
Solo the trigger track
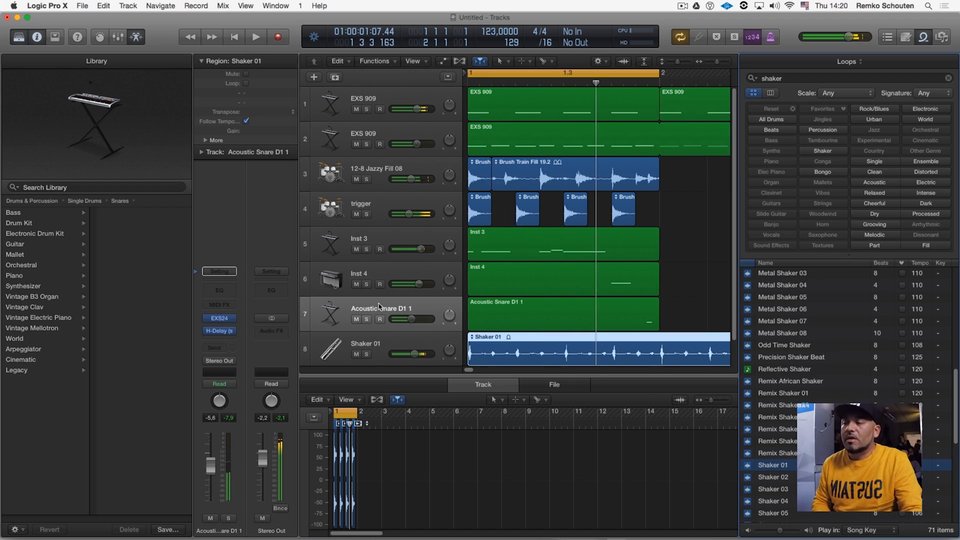(367, 214)
